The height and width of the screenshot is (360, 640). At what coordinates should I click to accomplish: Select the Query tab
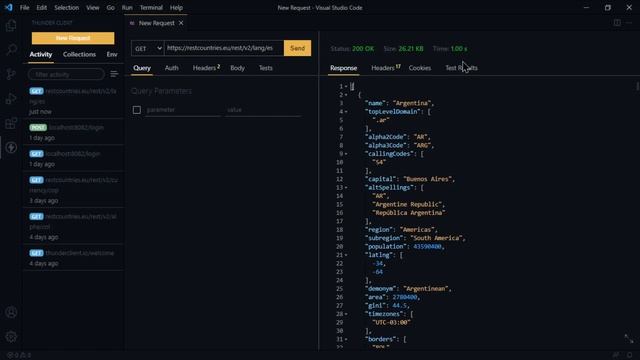[x=142, y=68]
